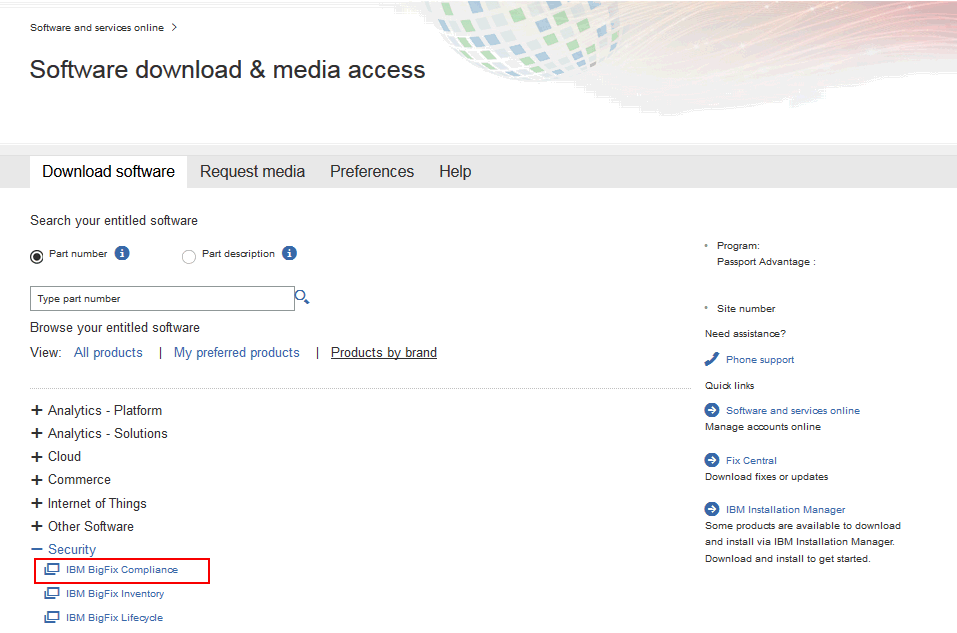957x633 pixels.
Task: Click the Quick links heading
Action: point(729,385)
